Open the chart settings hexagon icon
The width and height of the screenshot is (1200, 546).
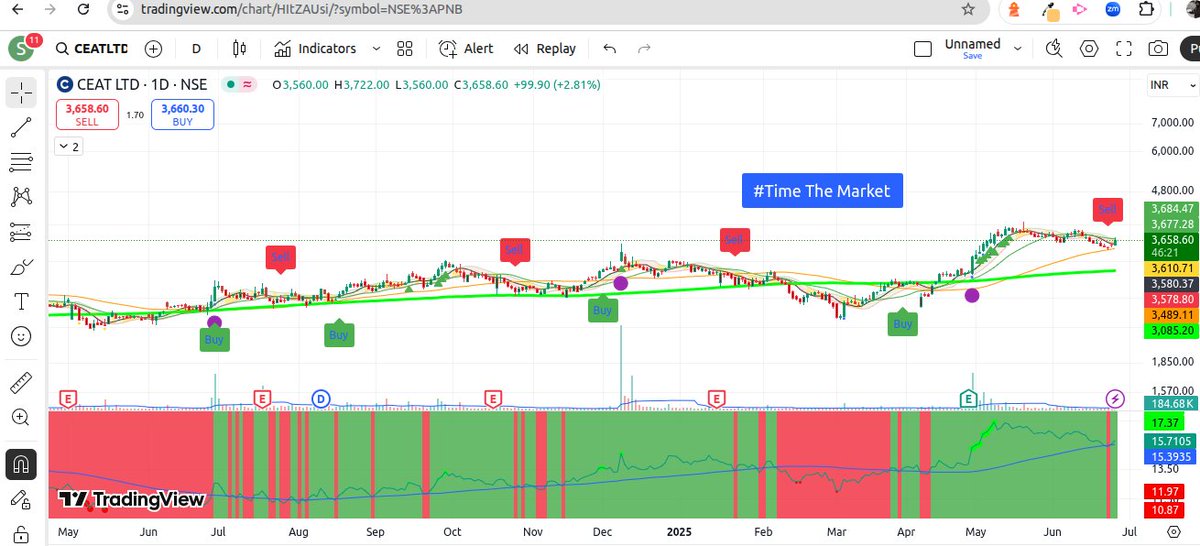(1089, 48)
